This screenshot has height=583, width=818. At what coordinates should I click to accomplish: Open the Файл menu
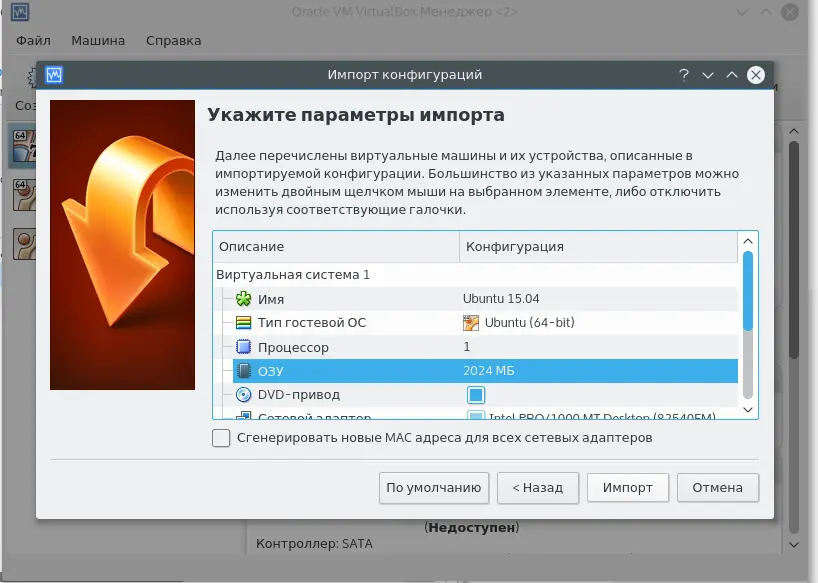[x=33, y=41]
